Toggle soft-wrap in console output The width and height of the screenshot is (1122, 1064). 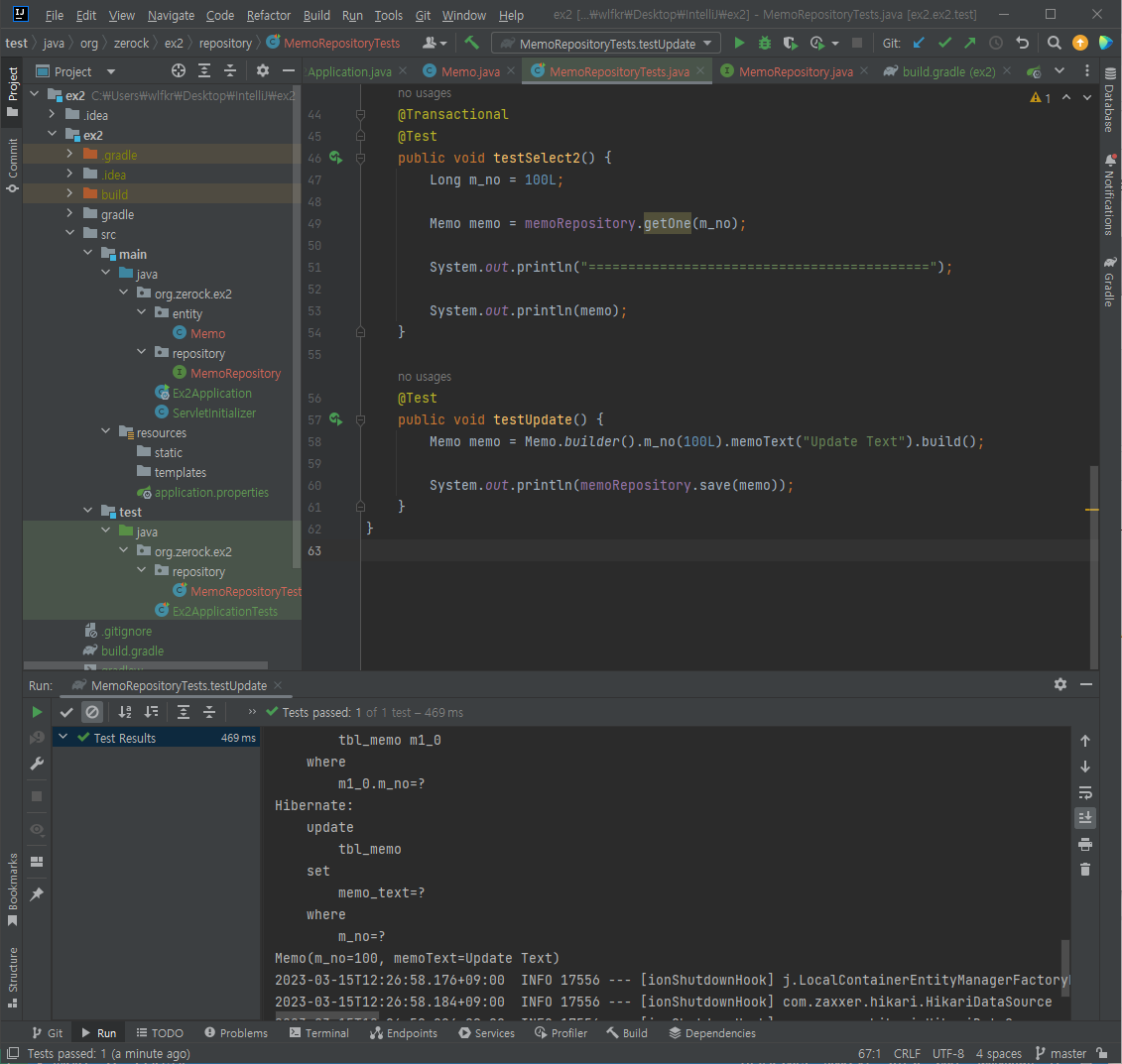pyautogui.click(x=1084, y=792)
